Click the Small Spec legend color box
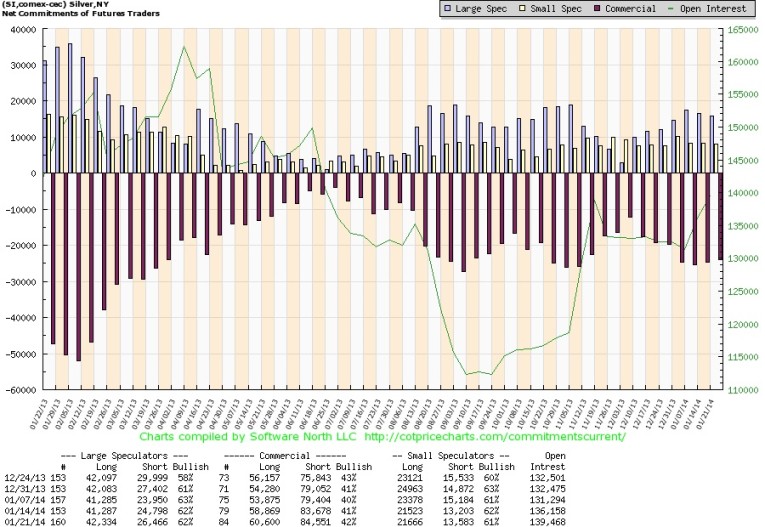Screen dimensions: 765x527 click(x=519, y=9)
